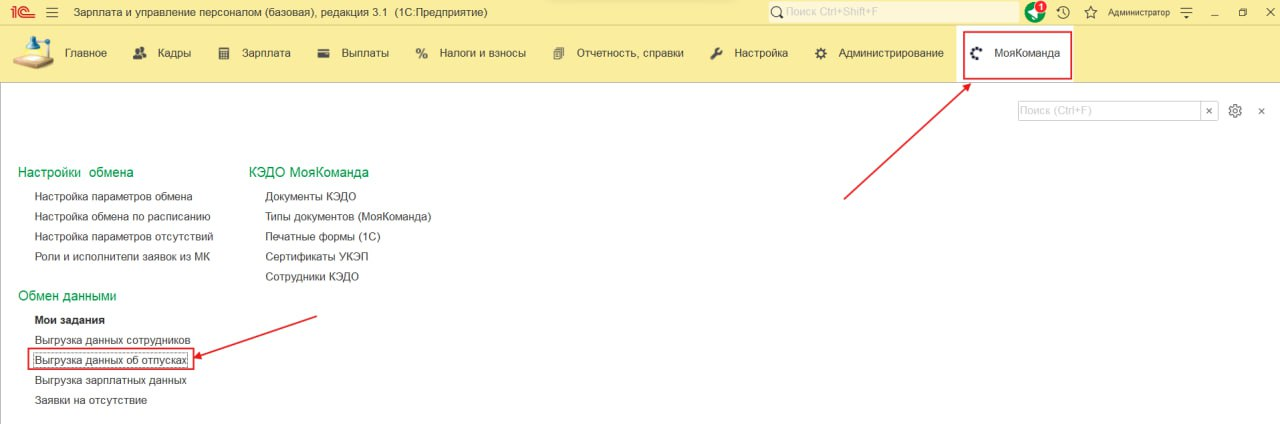Open Документы КЭДО link
Screen dimensions: 1280x424
(x=310, y=197)
